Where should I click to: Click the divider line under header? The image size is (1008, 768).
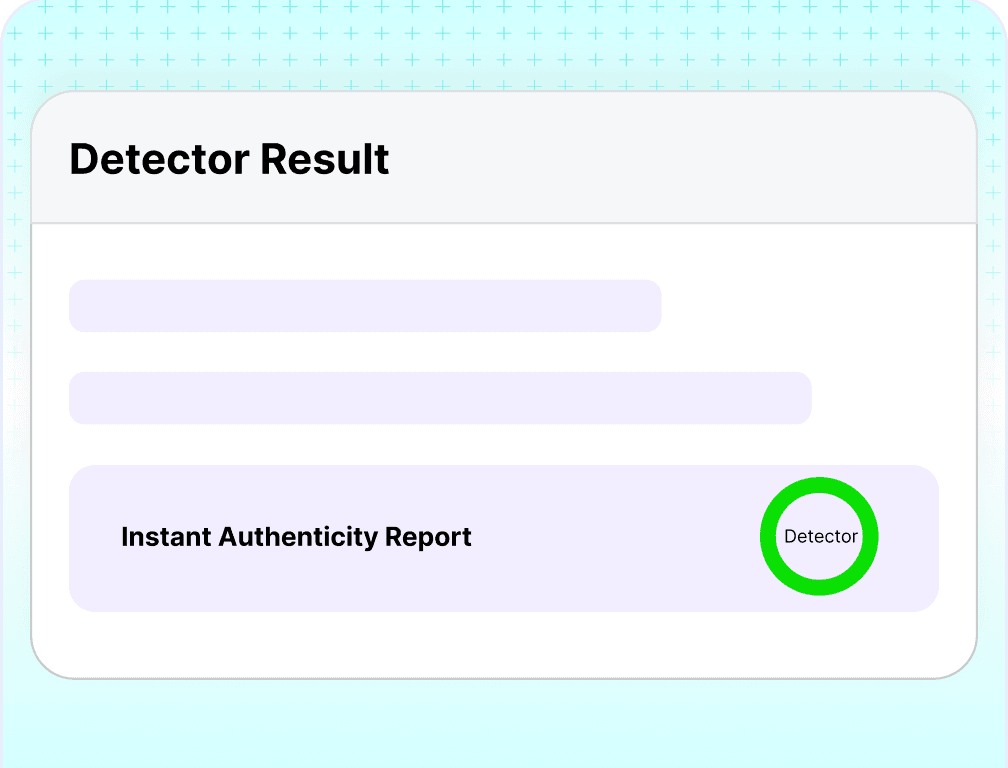(504, 224)
